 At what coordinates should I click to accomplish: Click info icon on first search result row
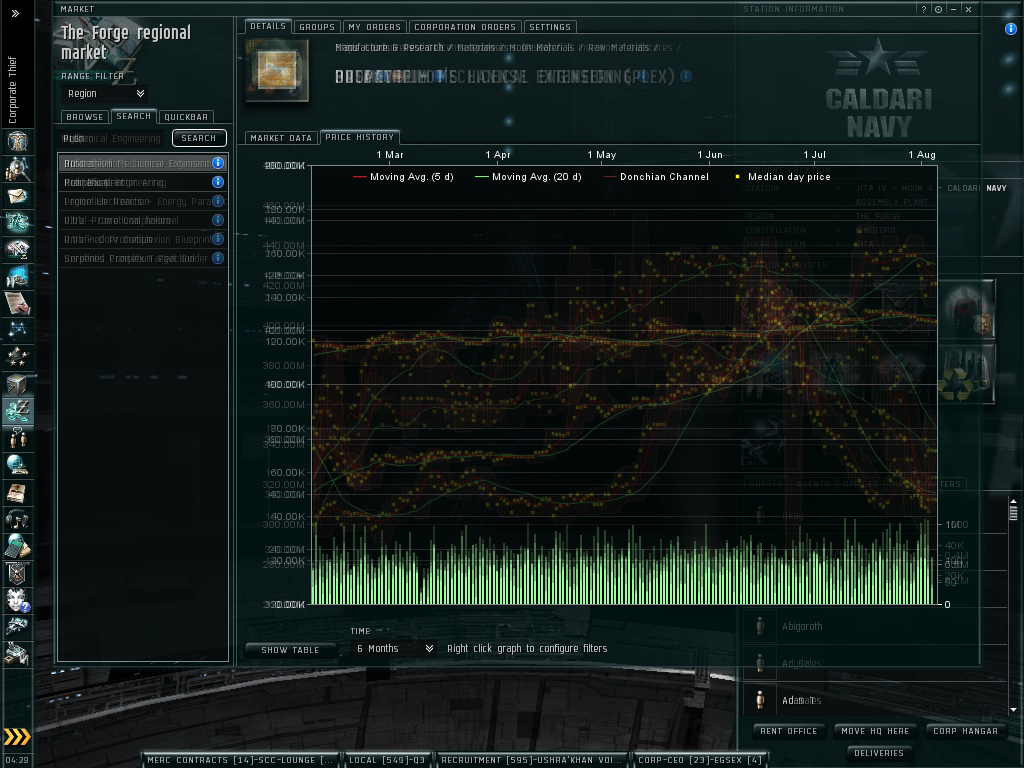tap(218, 163)
